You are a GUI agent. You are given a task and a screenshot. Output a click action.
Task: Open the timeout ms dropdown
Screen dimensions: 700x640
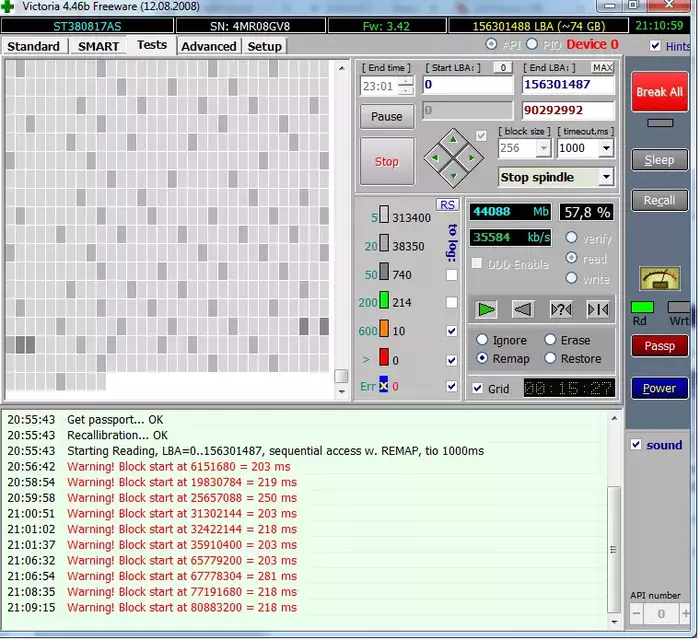pos(606,148)
